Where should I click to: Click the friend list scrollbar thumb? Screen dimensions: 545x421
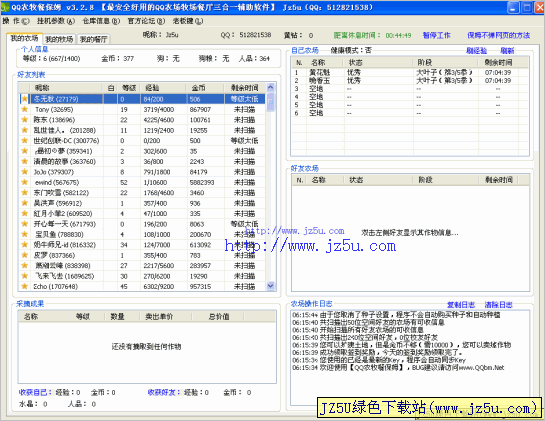coord(271,102)
